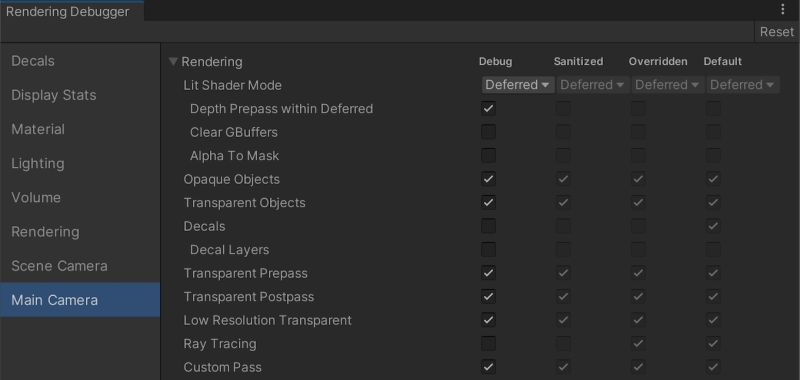800x380 pixels.
Task: Click Sanitized Opaque Objects checkbox
Action: coord(563,179)
